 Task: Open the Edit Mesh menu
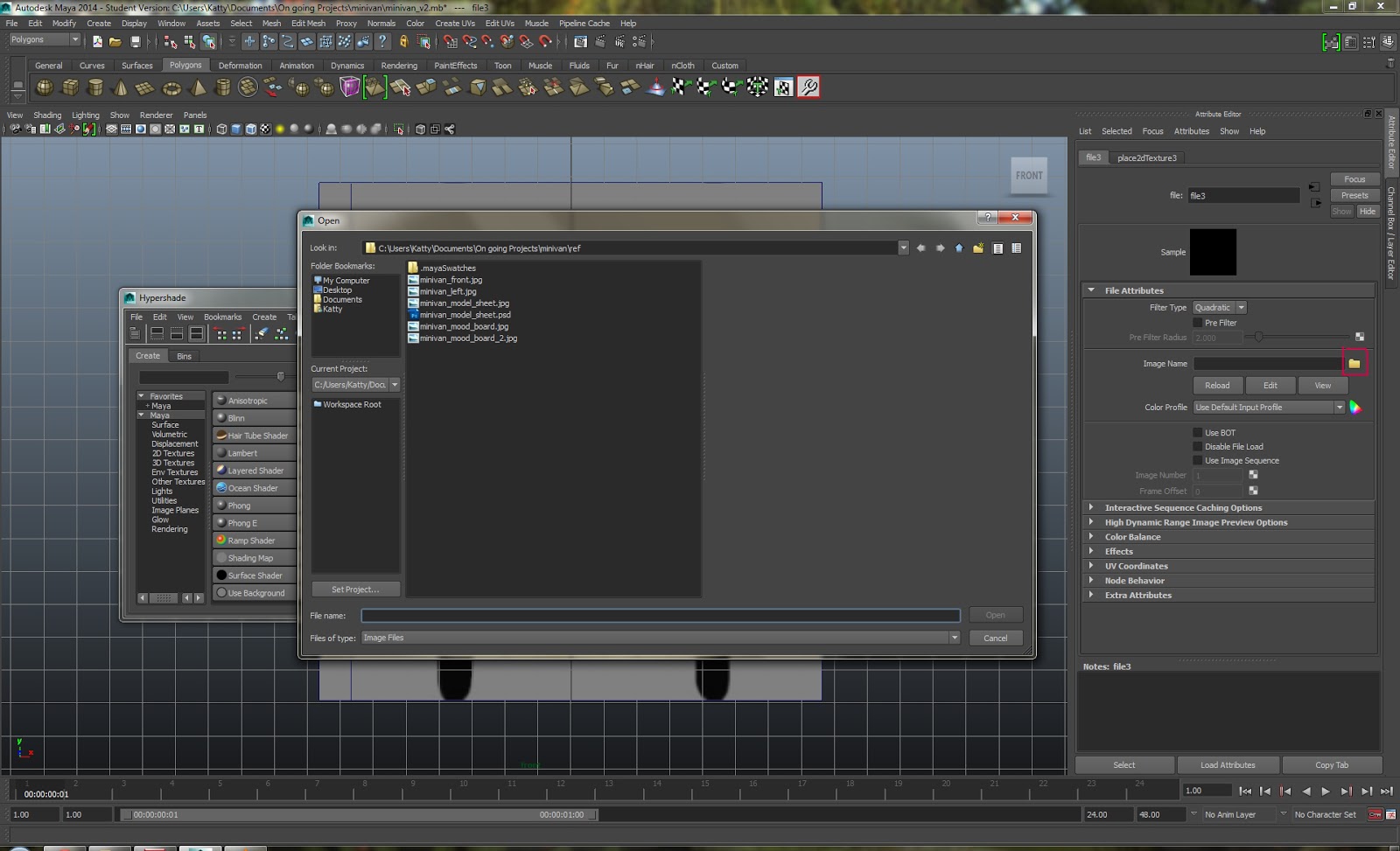click(308, 24)
